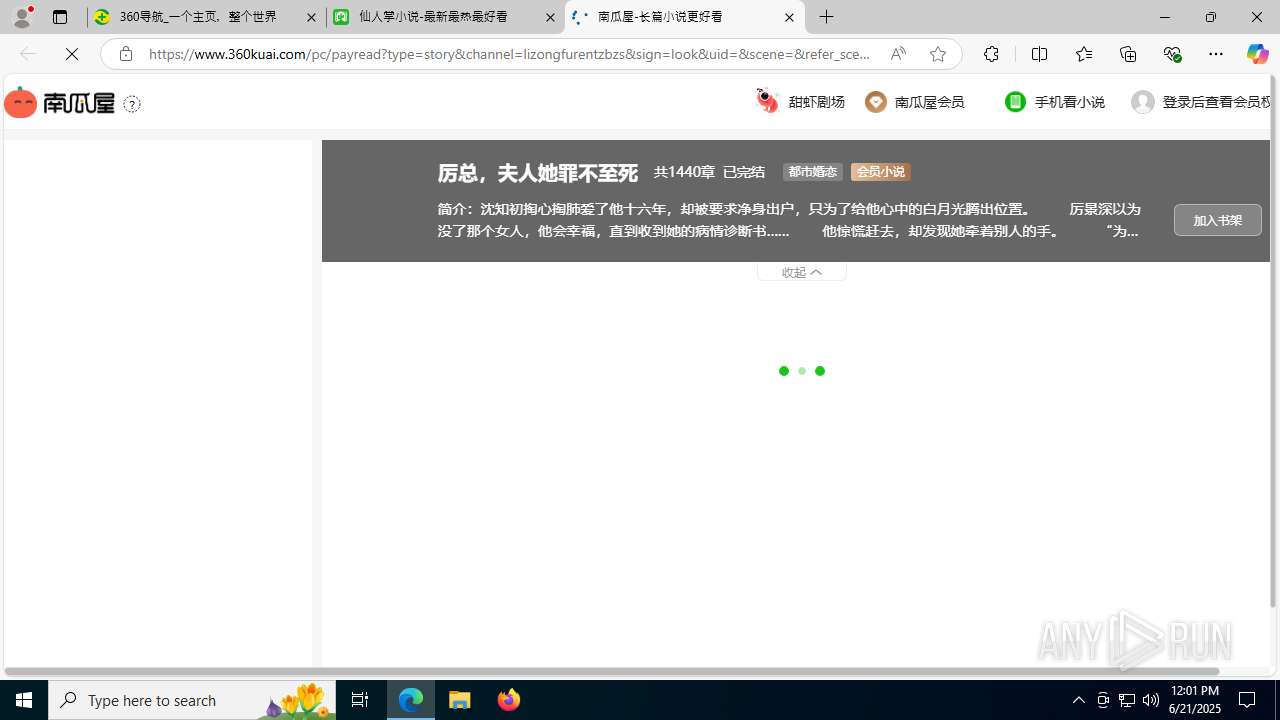Open the Collections icon
The height and width of the screenshot is (720, 1280).
(x=1128, y=54)
